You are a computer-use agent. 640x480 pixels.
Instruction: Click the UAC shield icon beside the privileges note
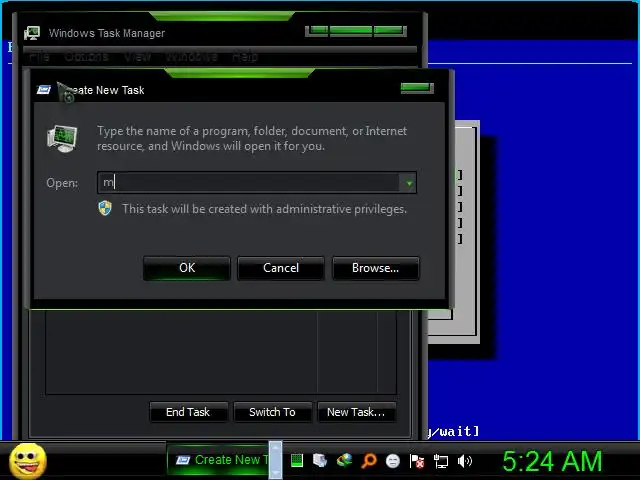pos(105,208)
